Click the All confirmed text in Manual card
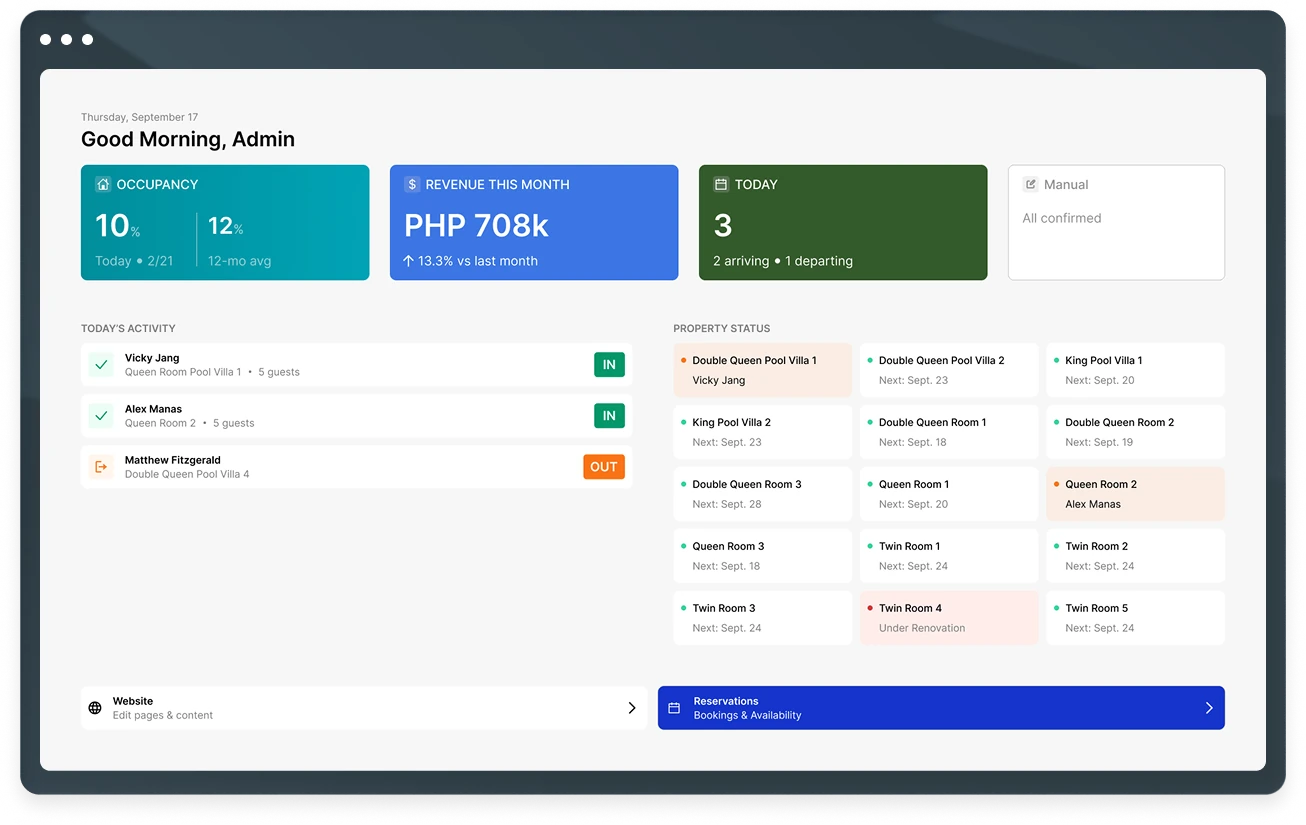 tap(1062, 218)
